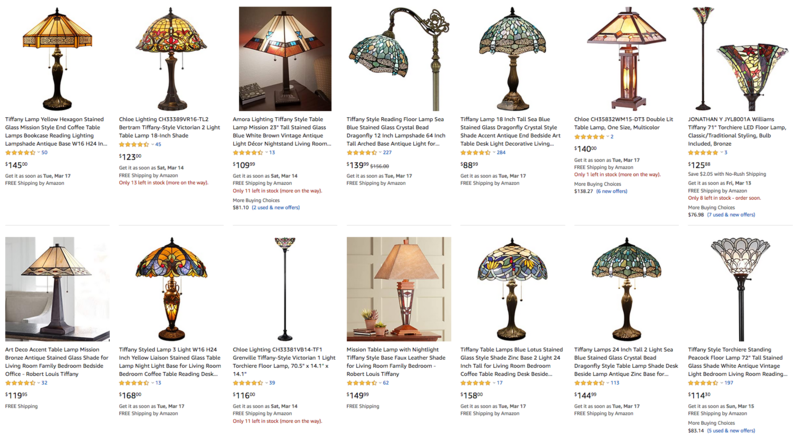View the Art Deco Accent Table Lamp image
800x441 pixels.
click(57, 289)
